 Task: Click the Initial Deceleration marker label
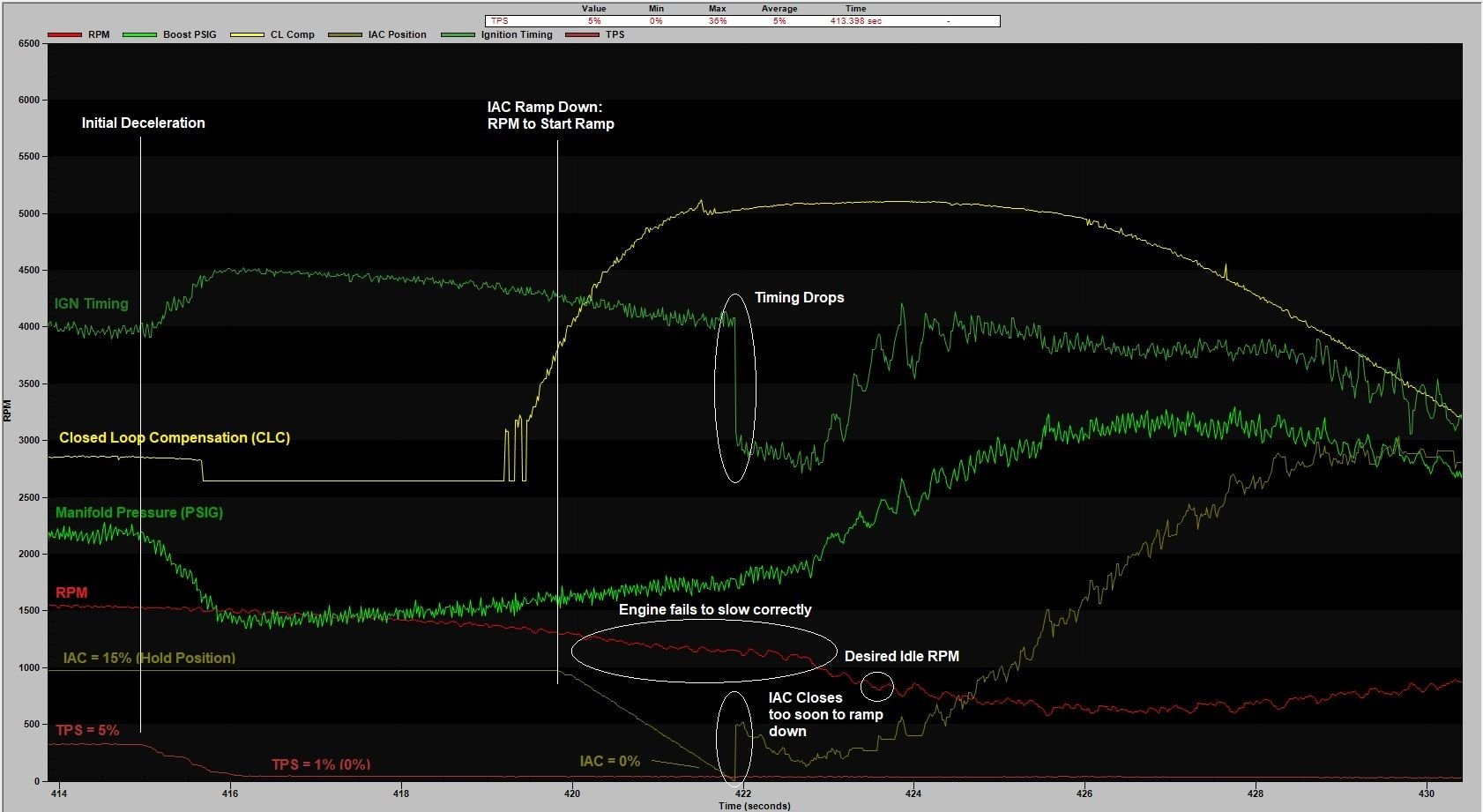(143, 123)
